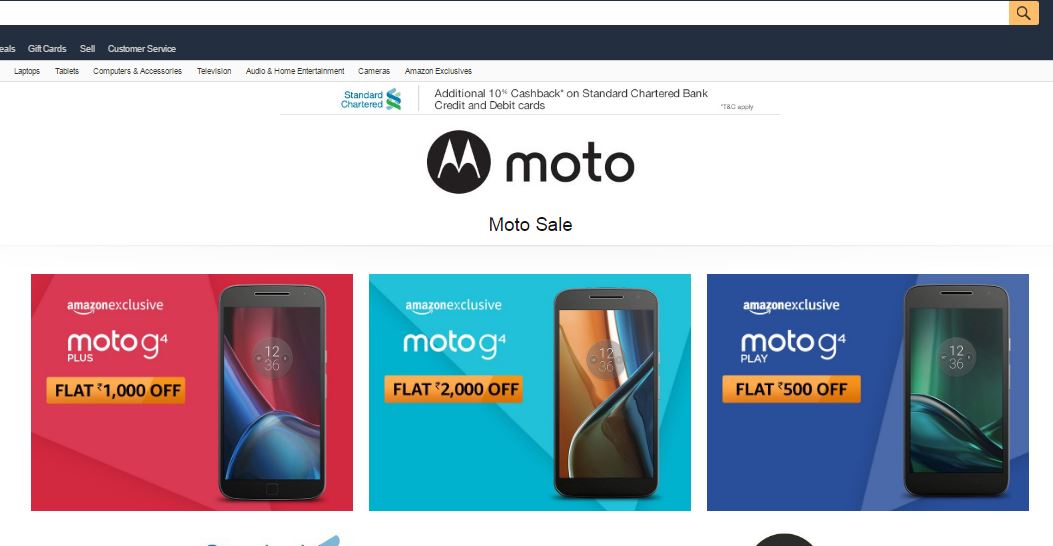Viewport: 1053px width, 546px height.
Task: Open the Moto G4 Plus red banner
Action: point(192,392)
